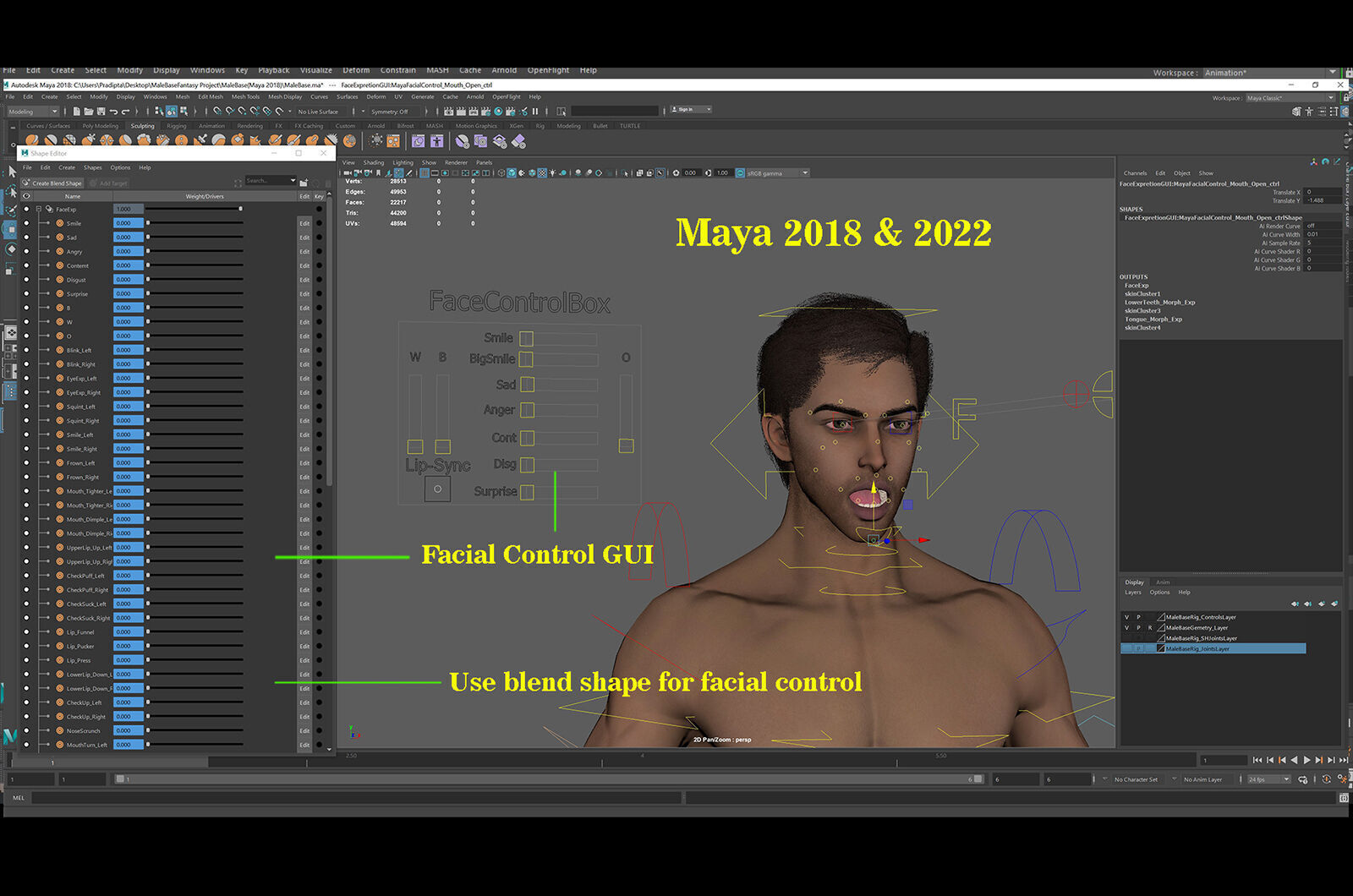Click the purple shelf icon with person figure
The width and height of the screenshot is (1353, 896).
[437, 141]
